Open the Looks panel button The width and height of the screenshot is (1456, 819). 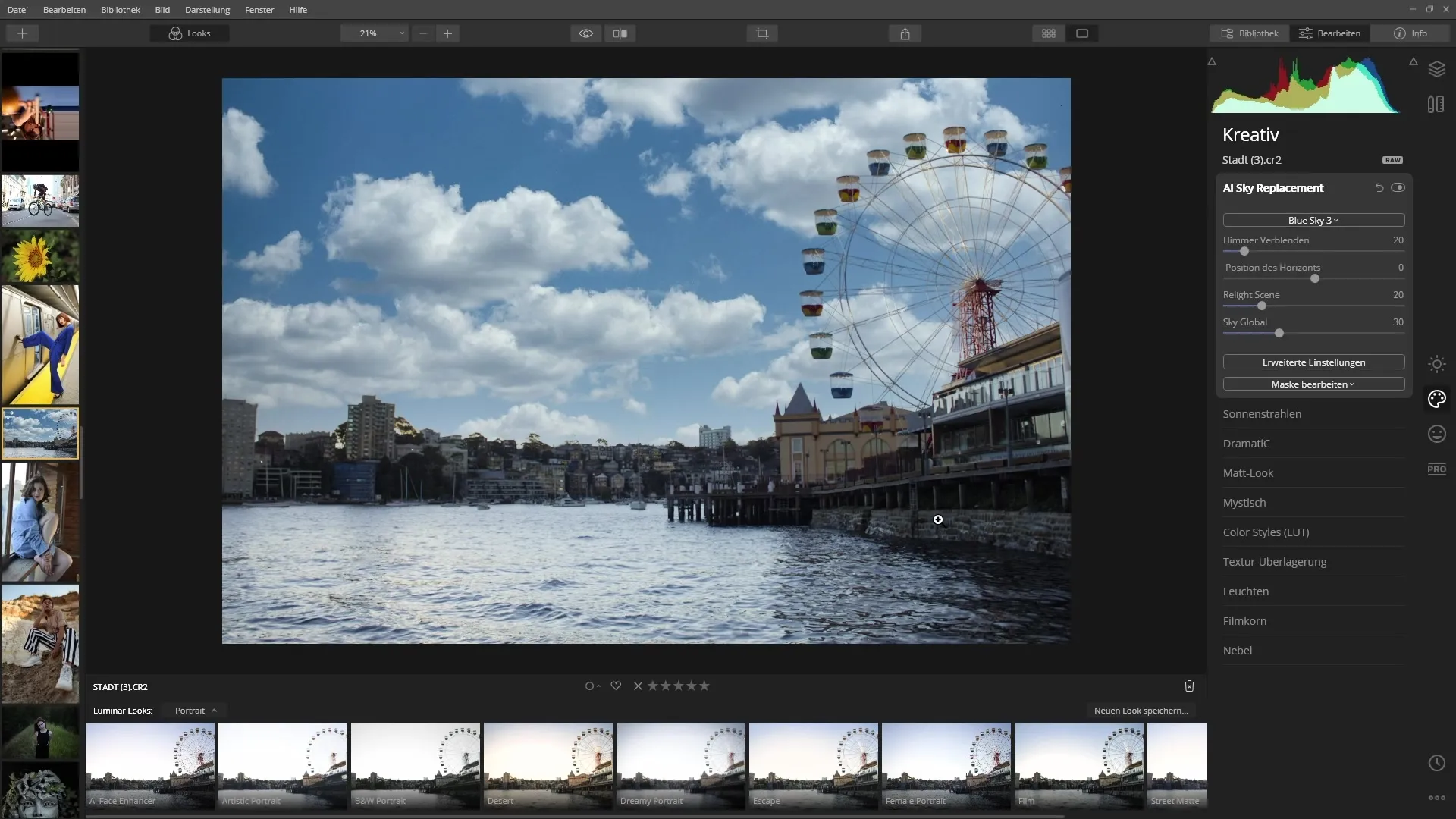click(190, 33)
